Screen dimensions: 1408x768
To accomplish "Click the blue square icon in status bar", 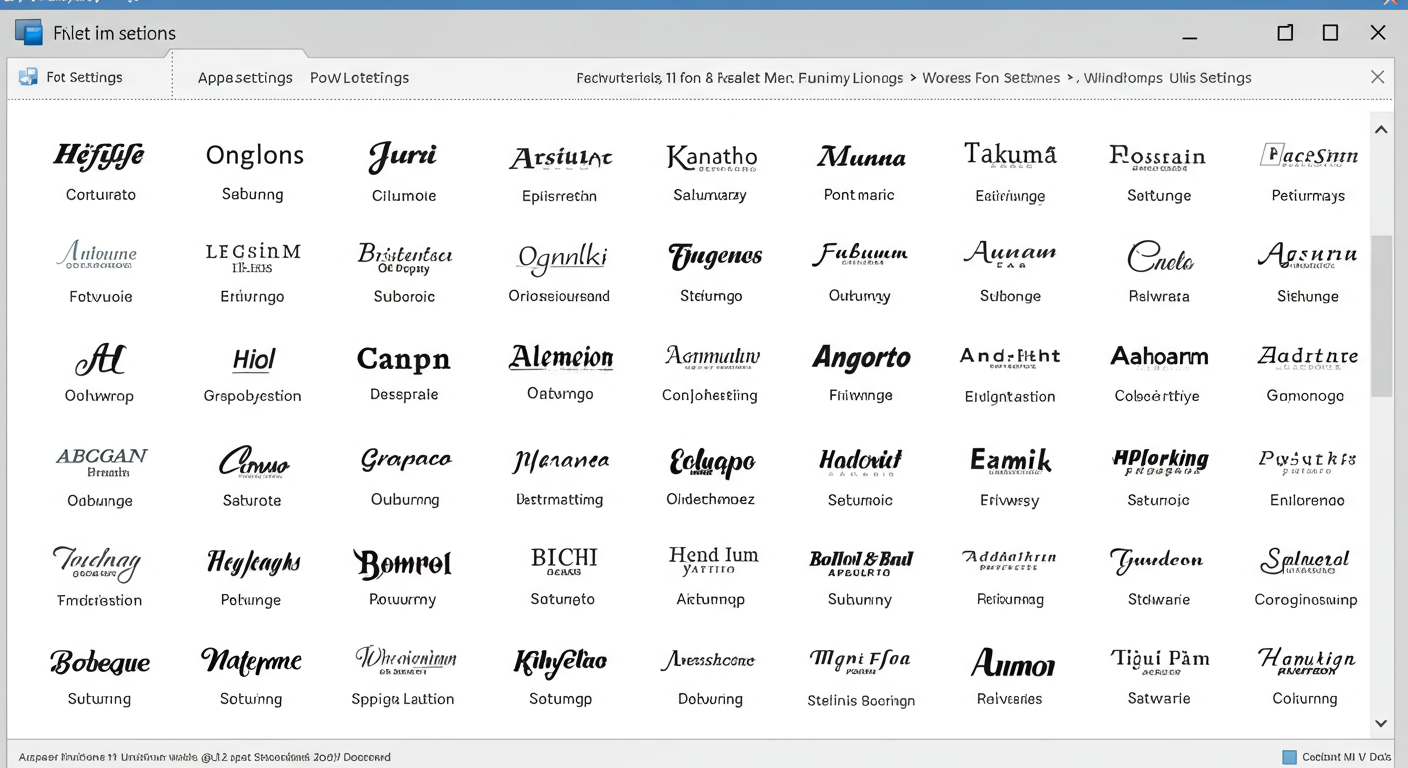I will click(1289, 757).
